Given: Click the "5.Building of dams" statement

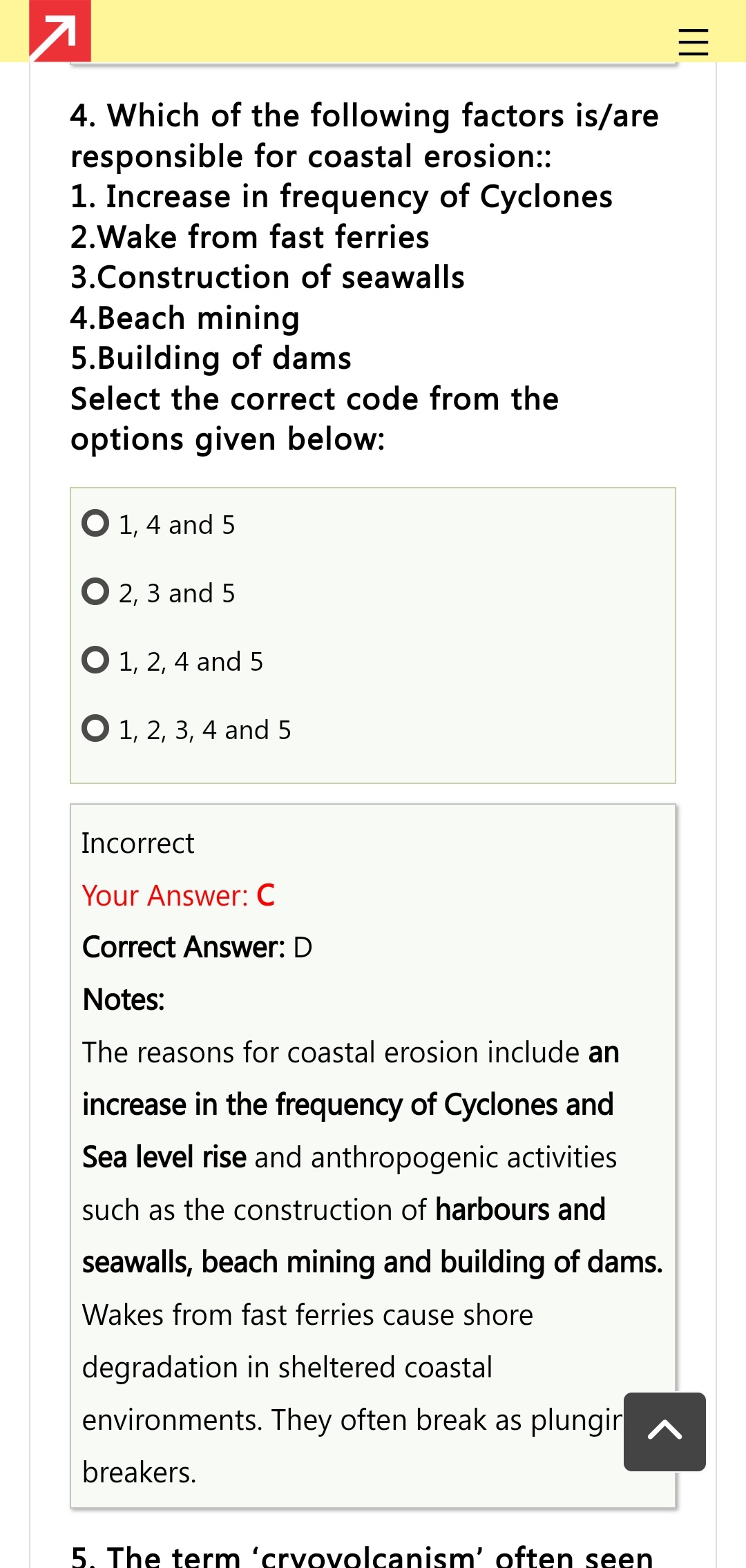Looking at the screenshot, I should [x=211, y=358].
